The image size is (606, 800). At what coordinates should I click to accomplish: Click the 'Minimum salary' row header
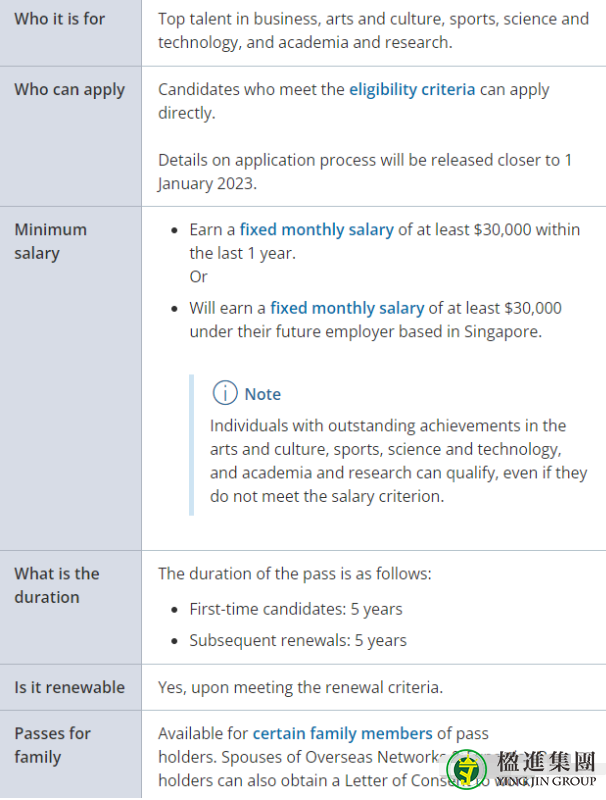point(50,241)
